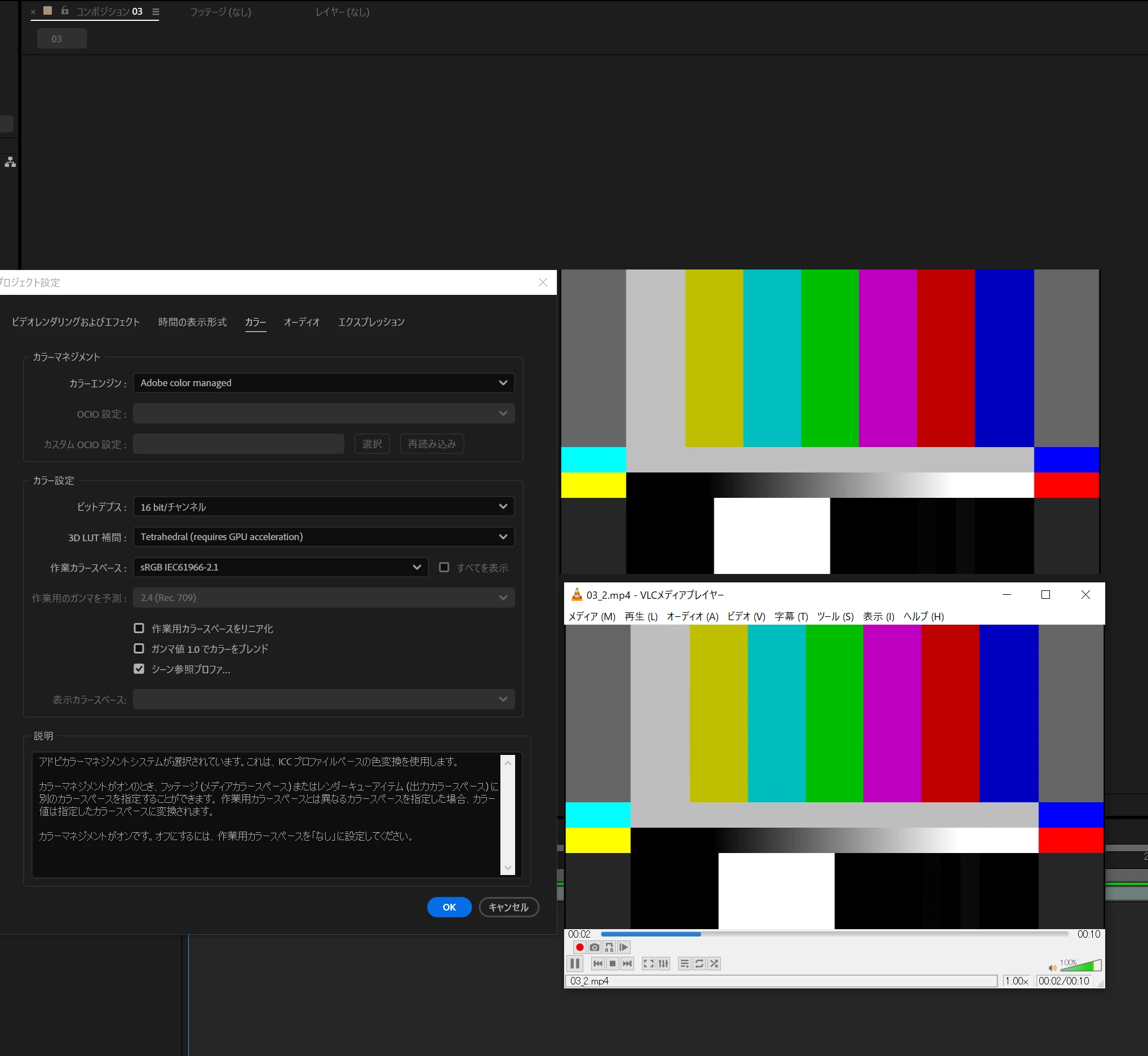Pause playback in VLC
Image resolution: width=1148 pixels, height=1056 pixels.
(x=575, y=964)
